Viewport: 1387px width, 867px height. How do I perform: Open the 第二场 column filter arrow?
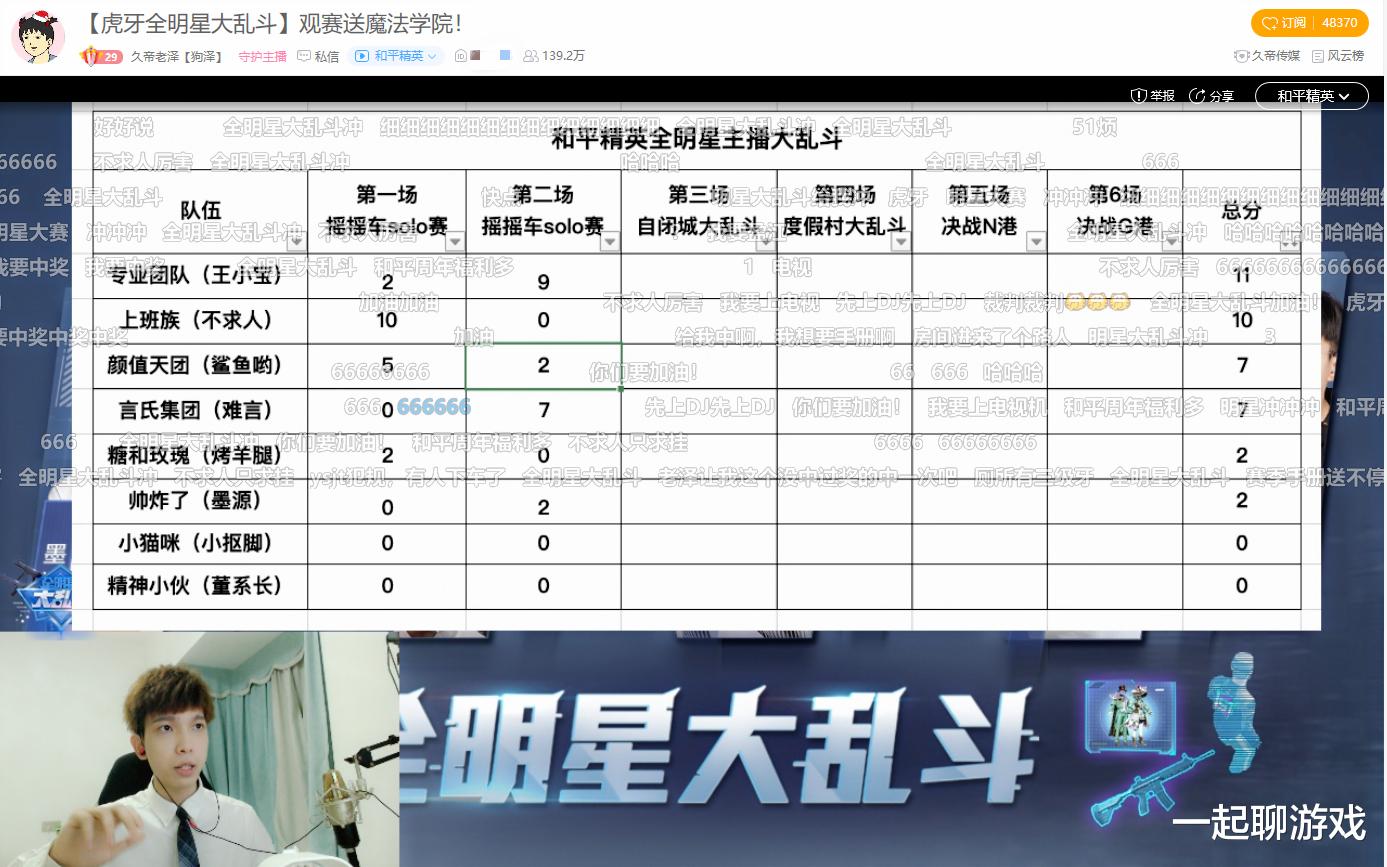pyautogui.click(x=610, y=241)
